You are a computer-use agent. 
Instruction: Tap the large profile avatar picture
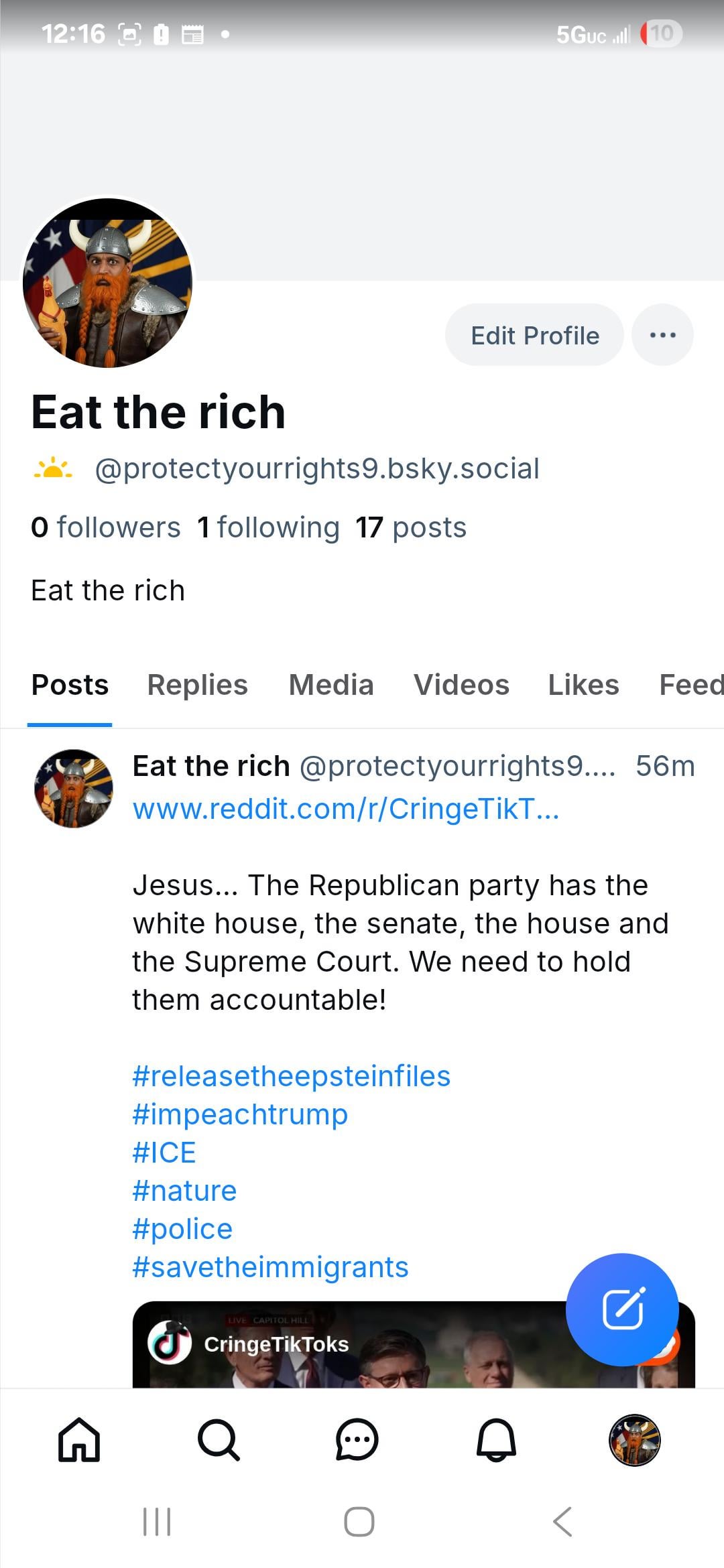tap(107, 283)
